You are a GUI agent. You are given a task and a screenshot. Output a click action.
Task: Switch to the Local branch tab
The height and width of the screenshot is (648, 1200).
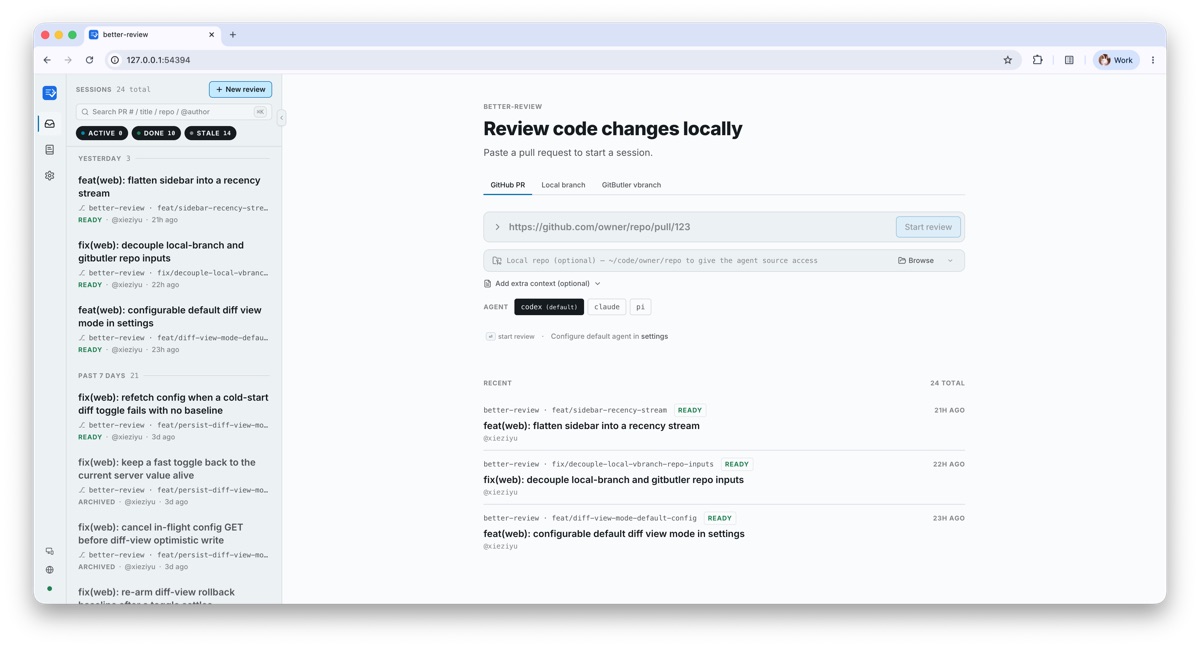pos(563,185)
